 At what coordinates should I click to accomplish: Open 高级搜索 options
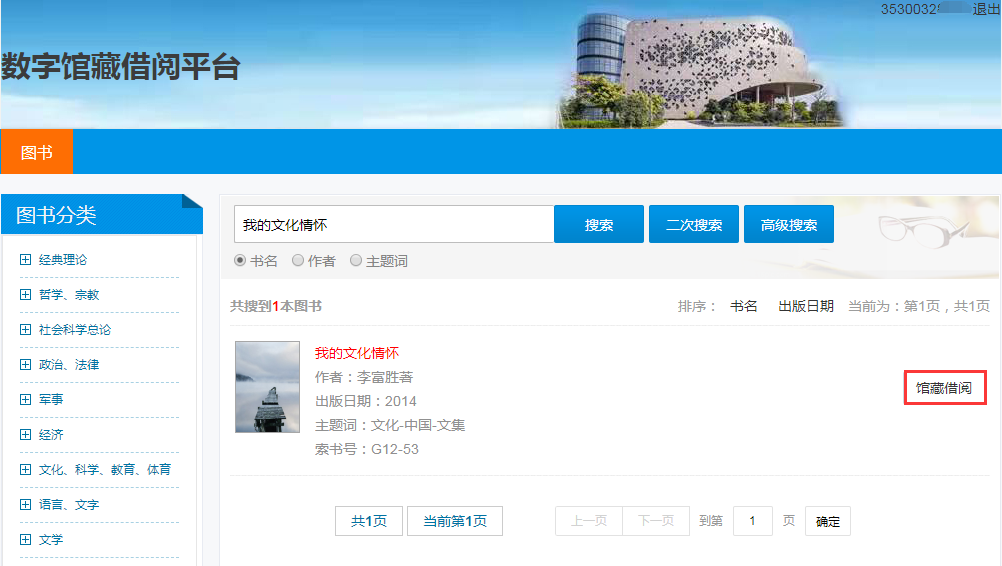pos(789,225)
